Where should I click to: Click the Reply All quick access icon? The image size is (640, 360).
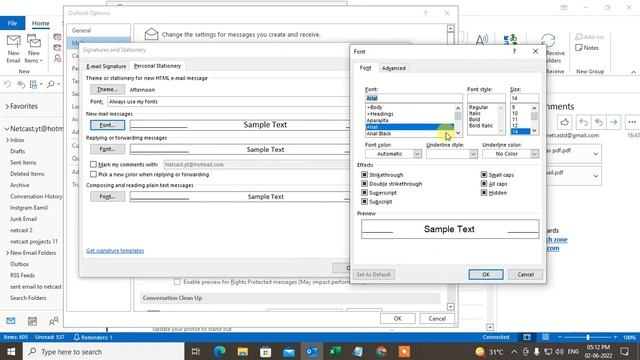(x=21, y=84)
